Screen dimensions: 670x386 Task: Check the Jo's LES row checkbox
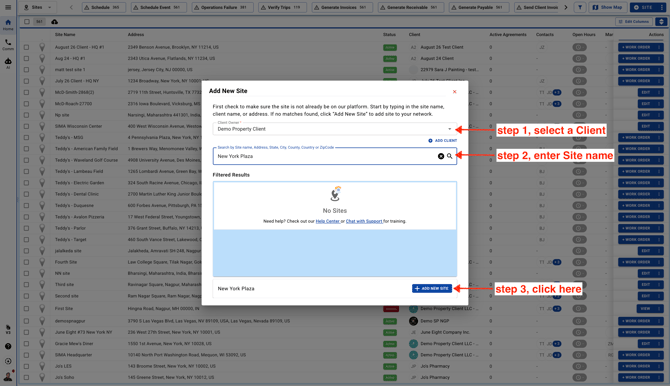[x=26, y=366]
